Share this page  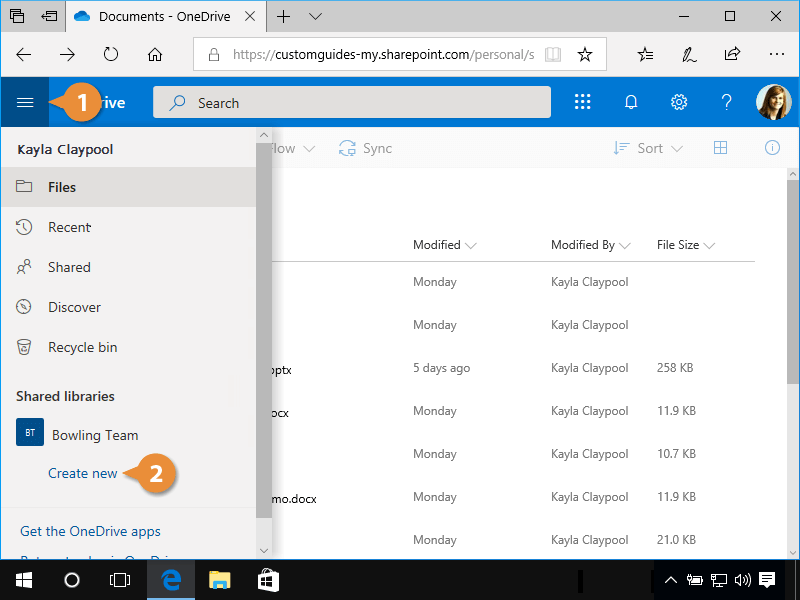[x=732, y=54]
